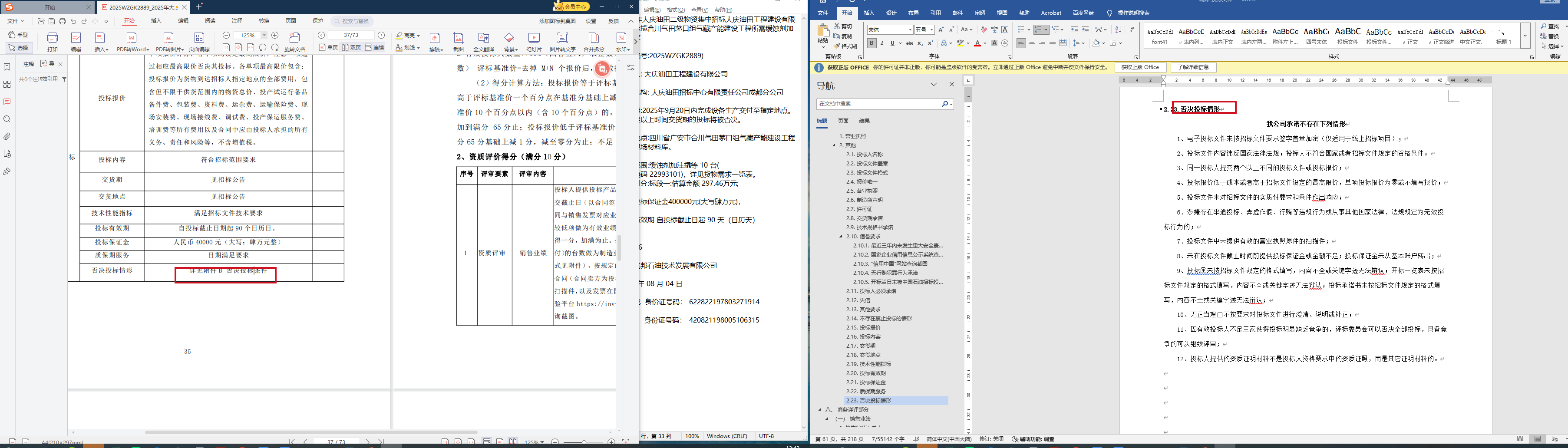
Task: Toggle superscript formatting in Word
Action: (x=930, y=43)
